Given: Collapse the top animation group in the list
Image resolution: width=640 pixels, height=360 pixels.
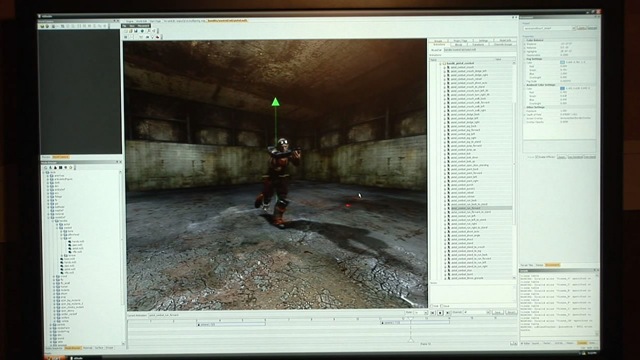Looking at the screenshot, I should tap(440, 64).
